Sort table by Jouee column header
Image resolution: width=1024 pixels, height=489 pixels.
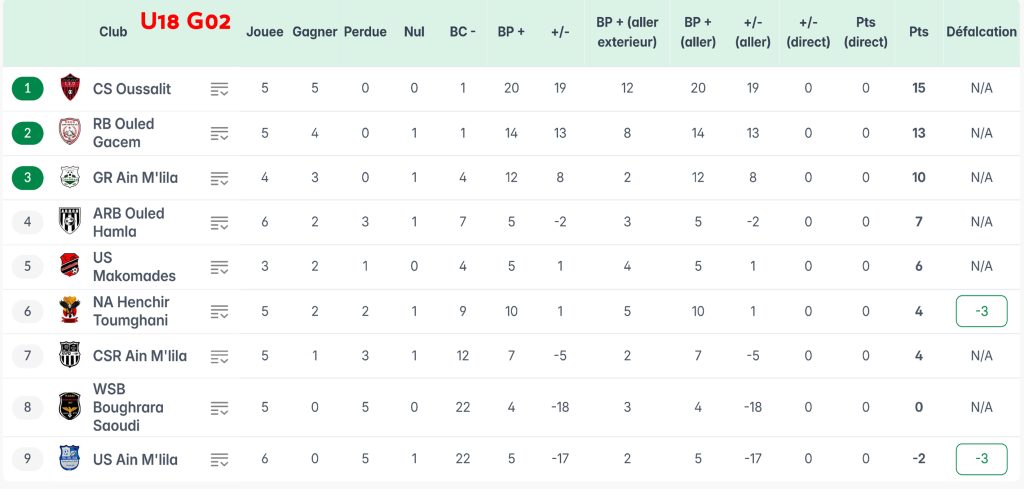click(x=265, y=32)
